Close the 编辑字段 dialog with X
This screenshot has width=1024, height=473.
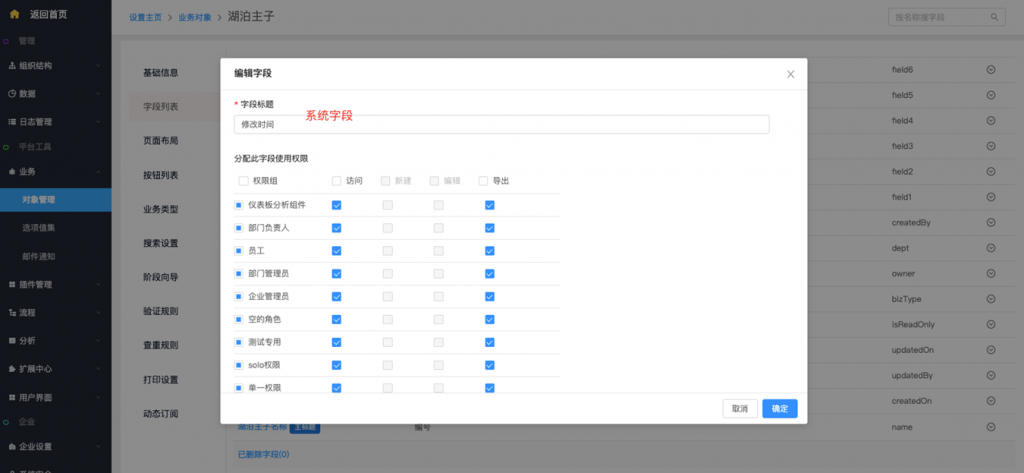click(x=790, y=74)
